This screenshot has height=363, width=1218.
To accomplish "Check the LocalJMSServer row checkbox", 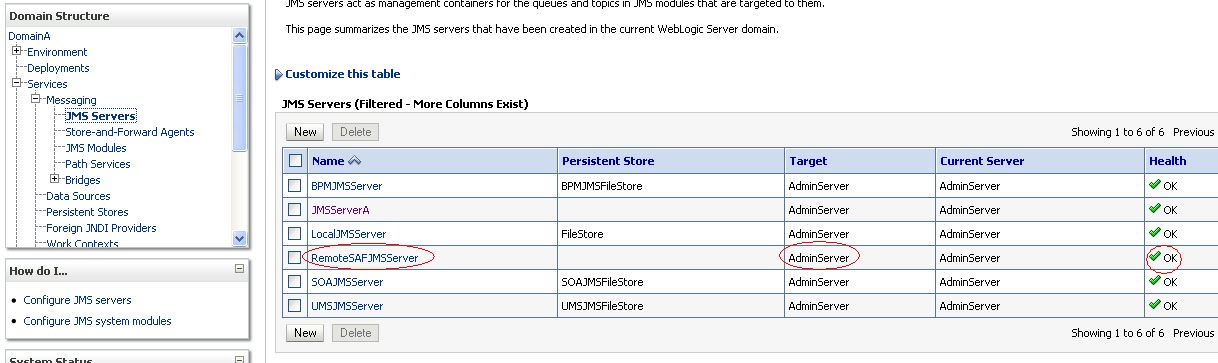I will coord(294,234).
